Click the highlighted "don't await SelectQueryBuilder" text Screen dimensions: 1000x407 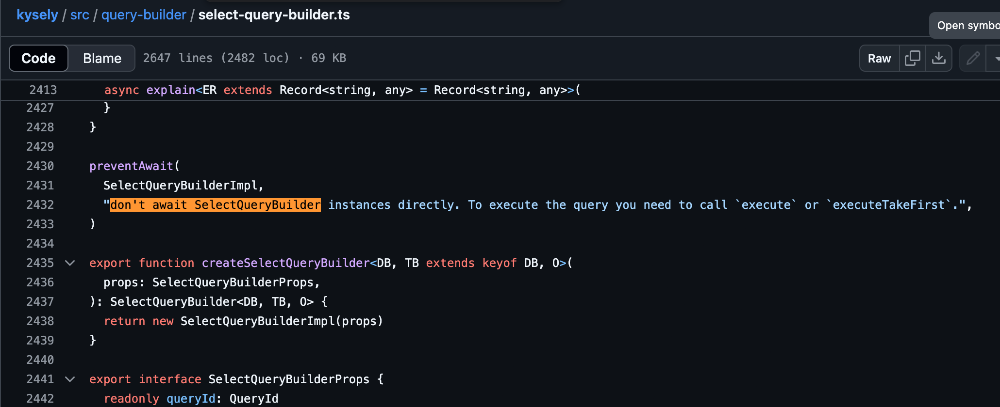pos(215,205)
